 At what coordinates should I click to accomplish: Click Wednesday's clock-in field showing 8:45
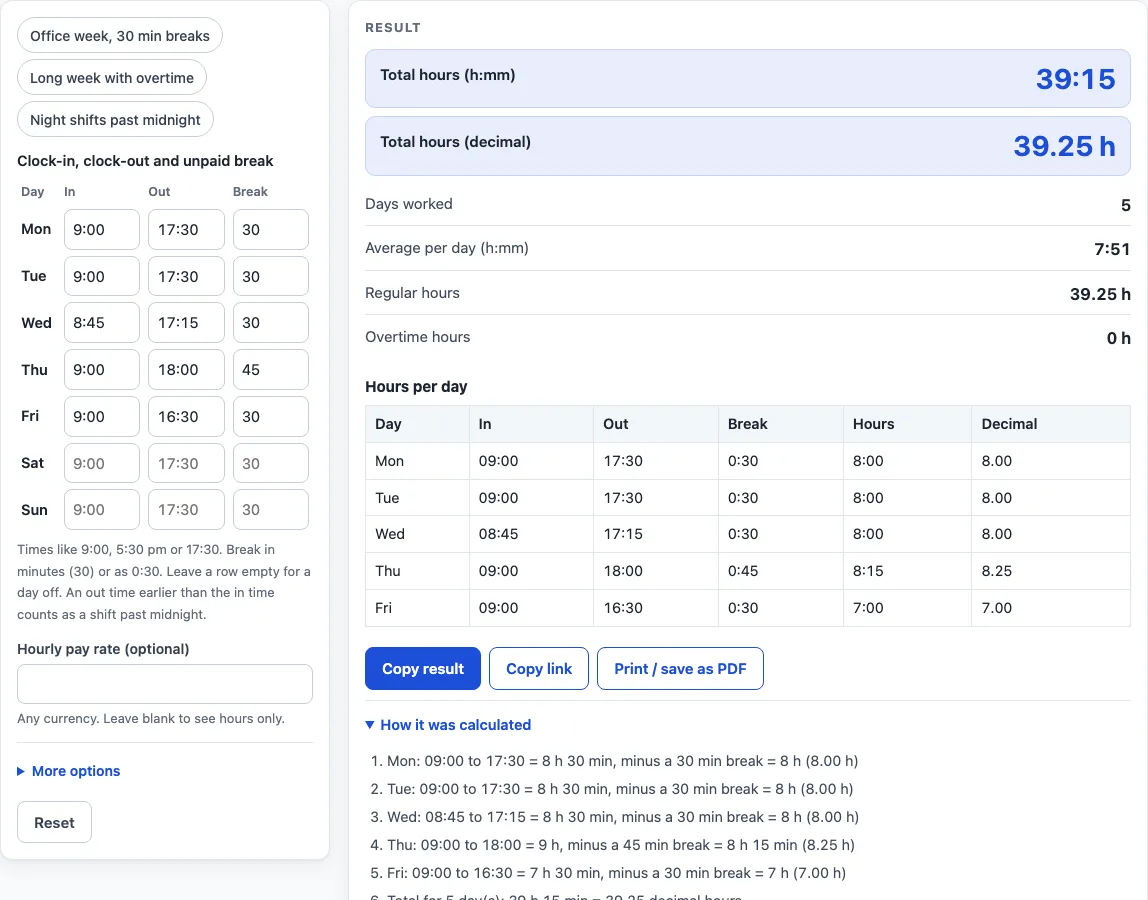coord(102,322)
